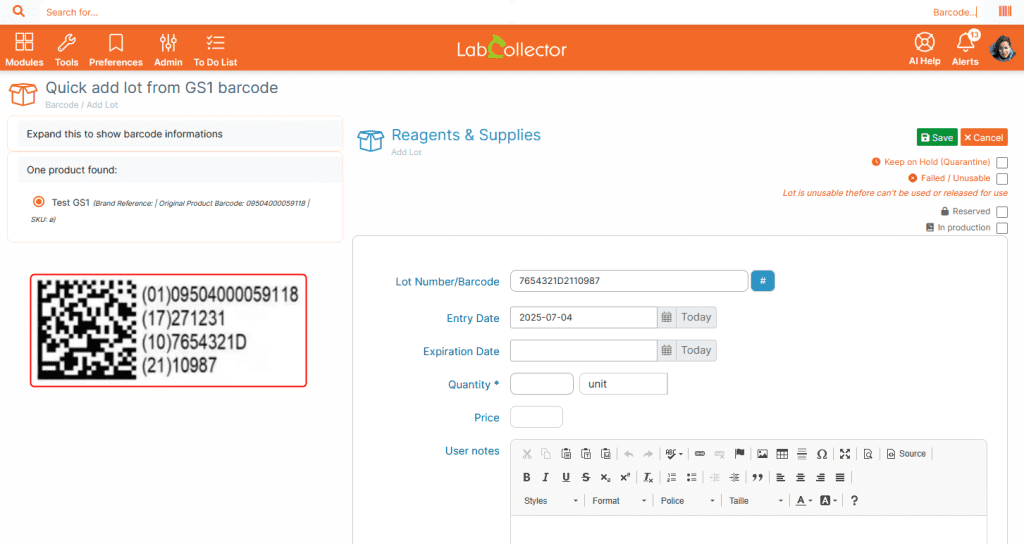The height and width of the screenshot is (544, 1024).
Task: Check Keep on Hold (Quarantine) box
Action: click(1002, 163)
